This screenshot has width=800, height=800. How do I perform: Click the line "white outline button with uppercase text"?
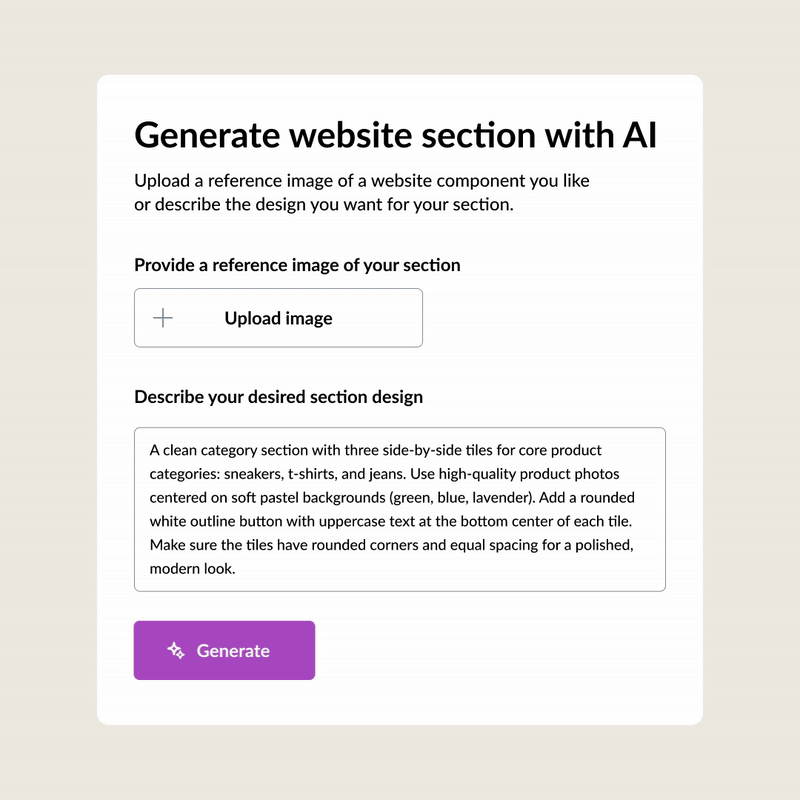[391, 521]
